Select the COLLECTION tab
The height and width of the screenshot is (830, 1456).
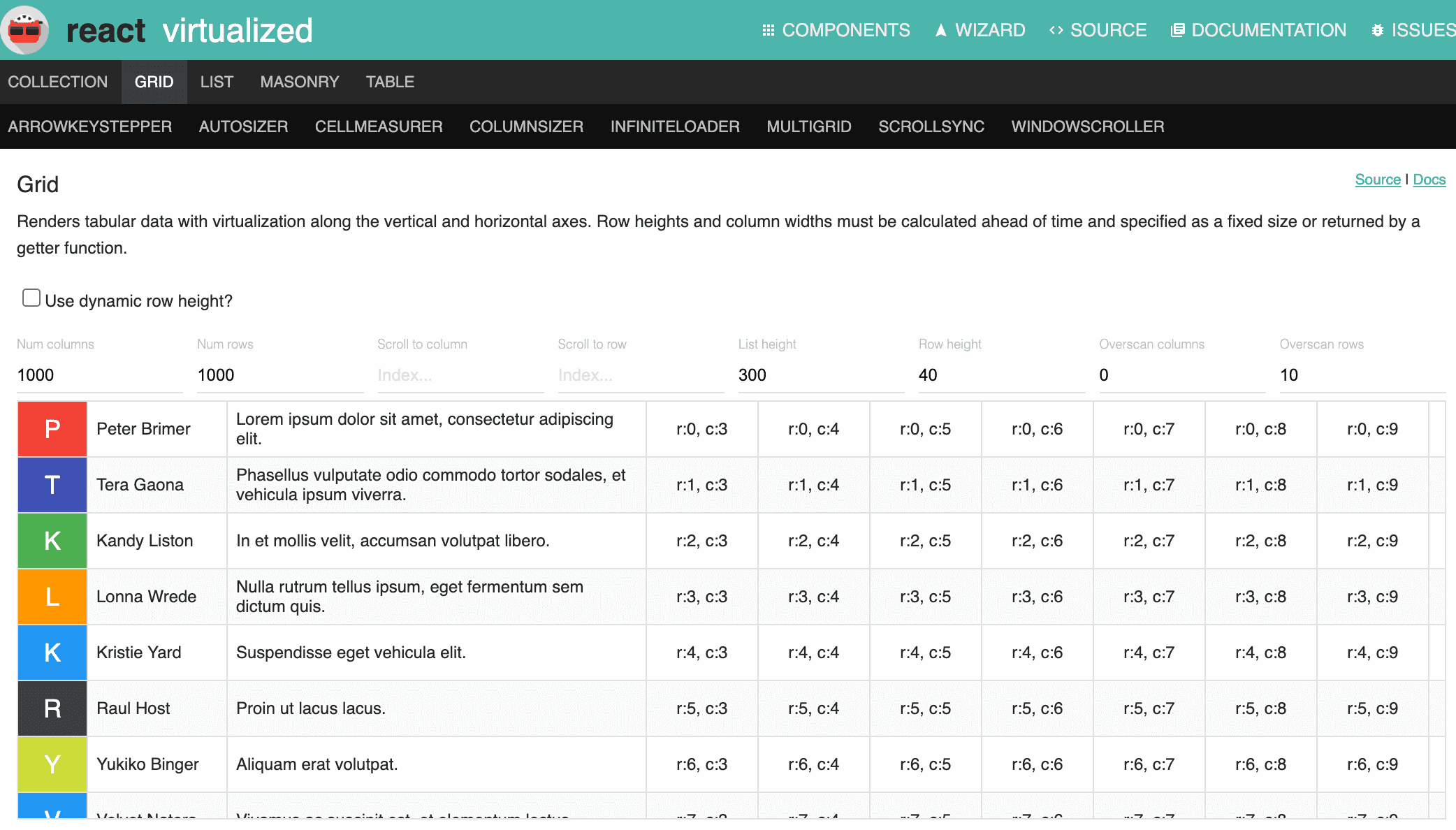tap(57, 82)
